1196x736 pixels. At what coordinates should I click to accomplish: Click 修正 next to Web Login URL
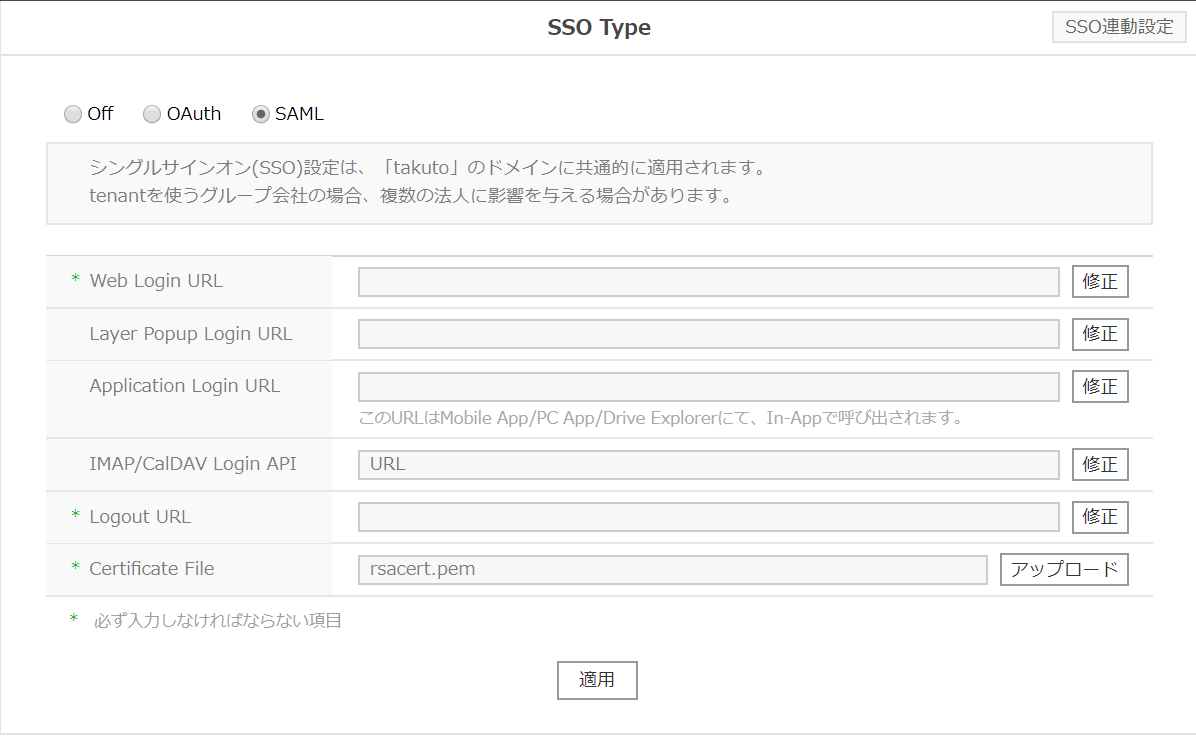1100,282
